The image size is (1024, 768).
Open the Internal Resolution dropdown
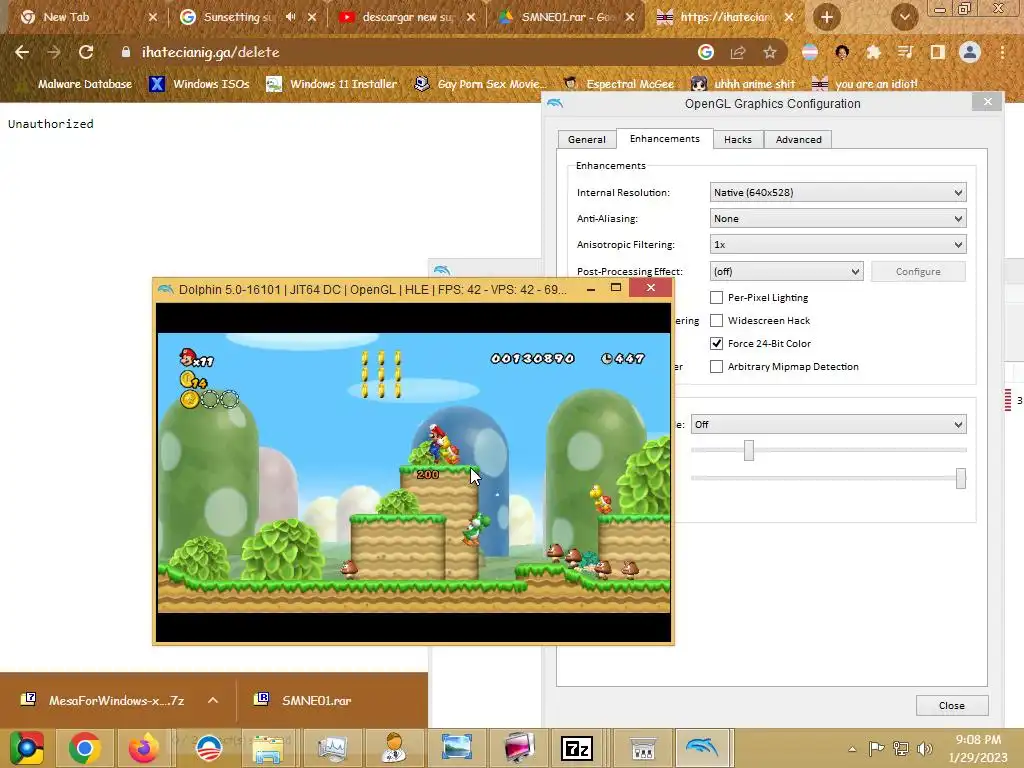coord(838,193)
